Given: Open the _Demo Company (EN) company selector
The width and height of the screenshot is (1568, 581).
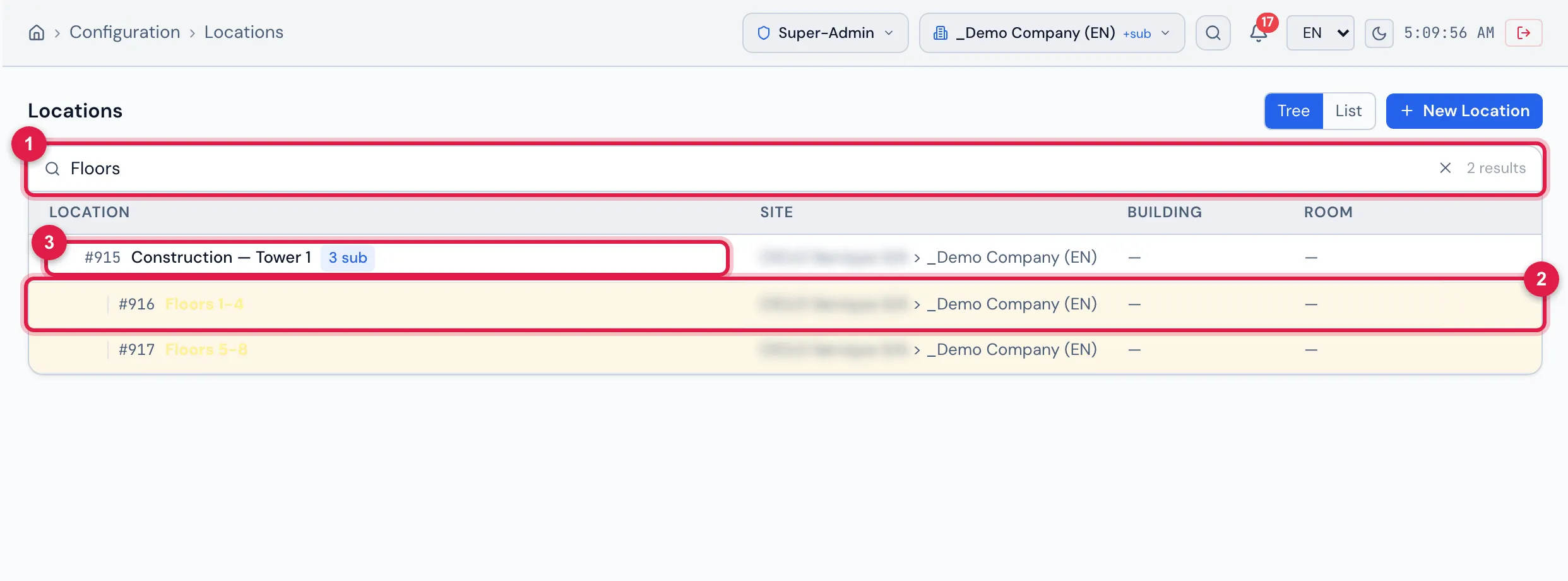Looking at the screenshot, I should point(1052,33).
